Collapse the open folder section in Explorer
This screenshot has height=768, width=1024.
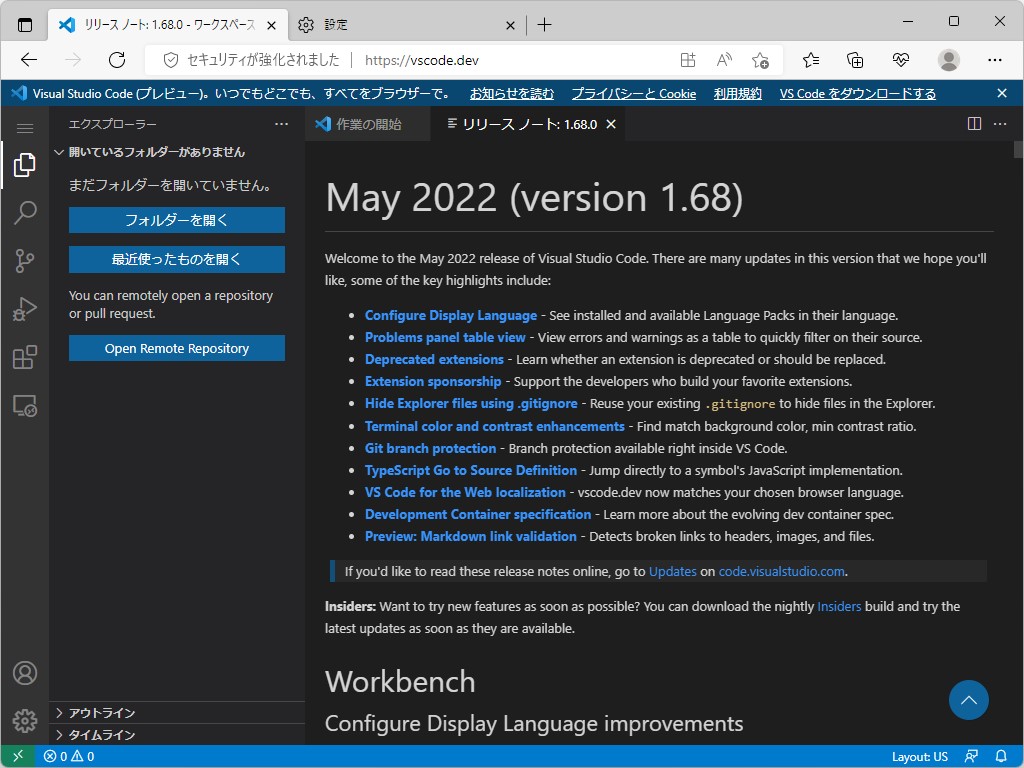tap(59, 152)
